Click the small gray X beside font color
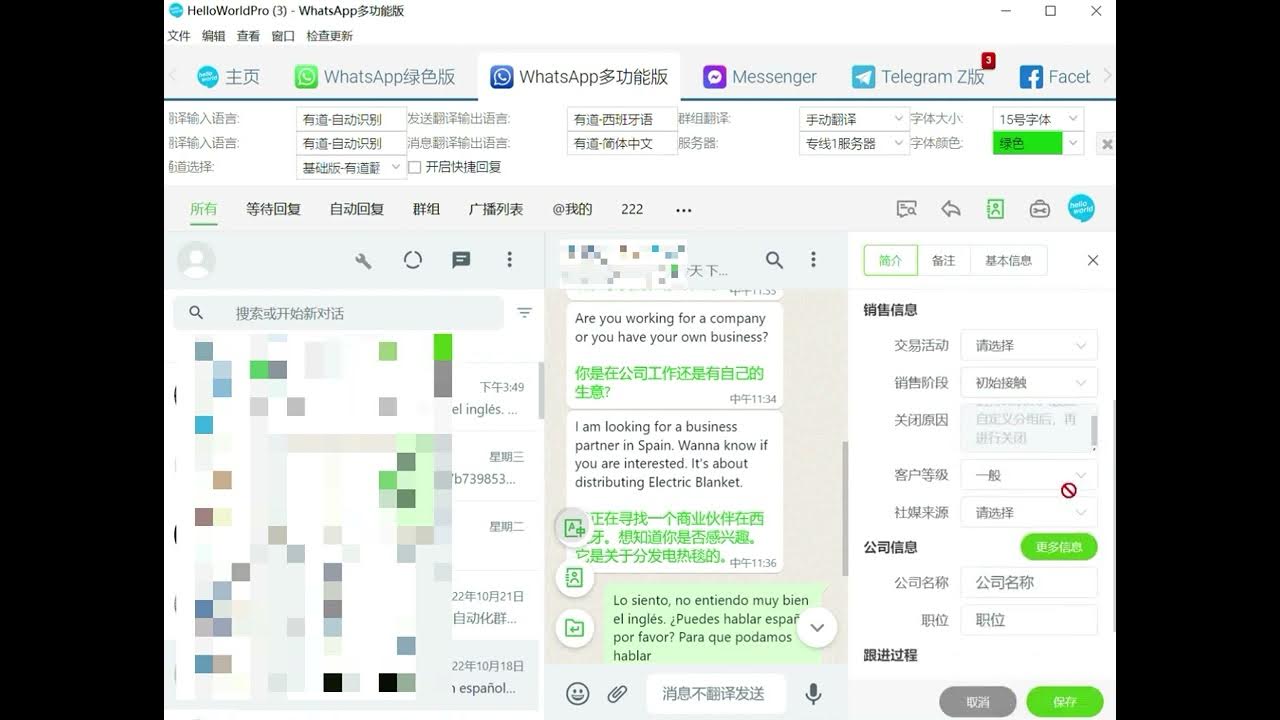The height and width of the screenshot is (720, 1280). pos(1106,144)
